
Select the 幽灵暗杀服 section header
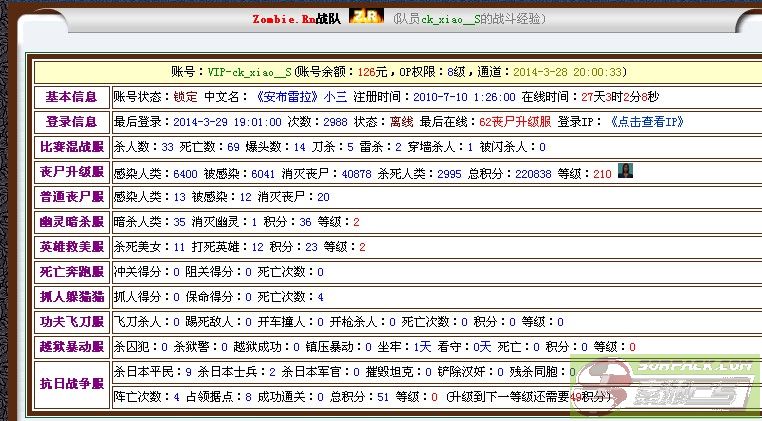point(71,222)
